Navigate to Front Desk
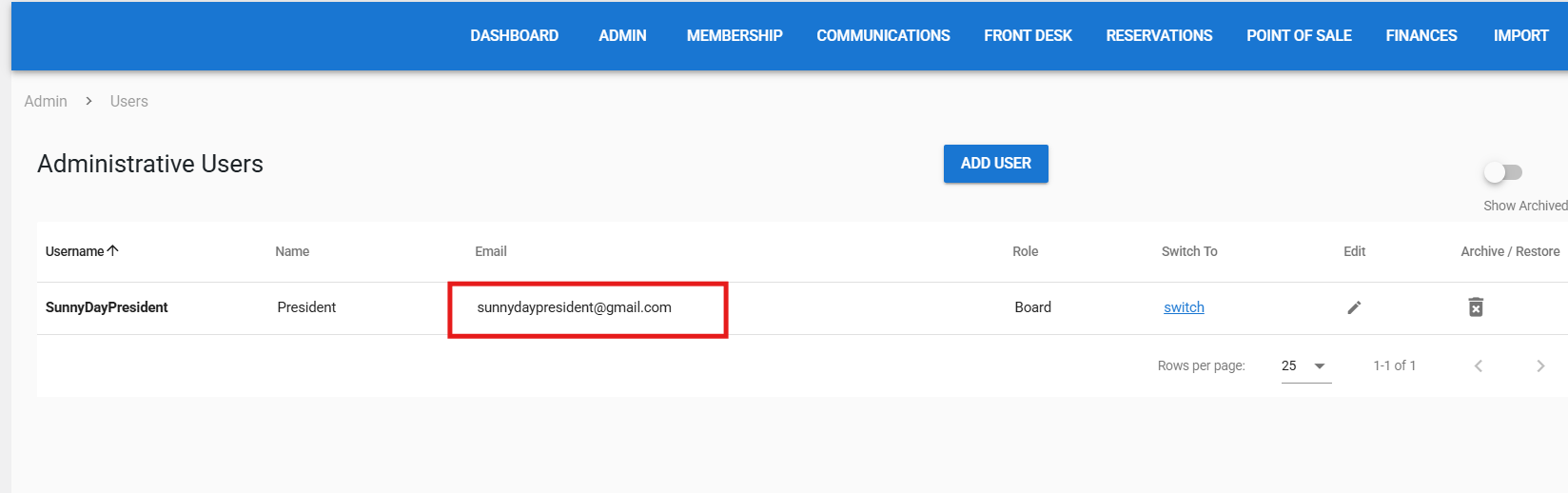1568x493 pixels. 1028,36
